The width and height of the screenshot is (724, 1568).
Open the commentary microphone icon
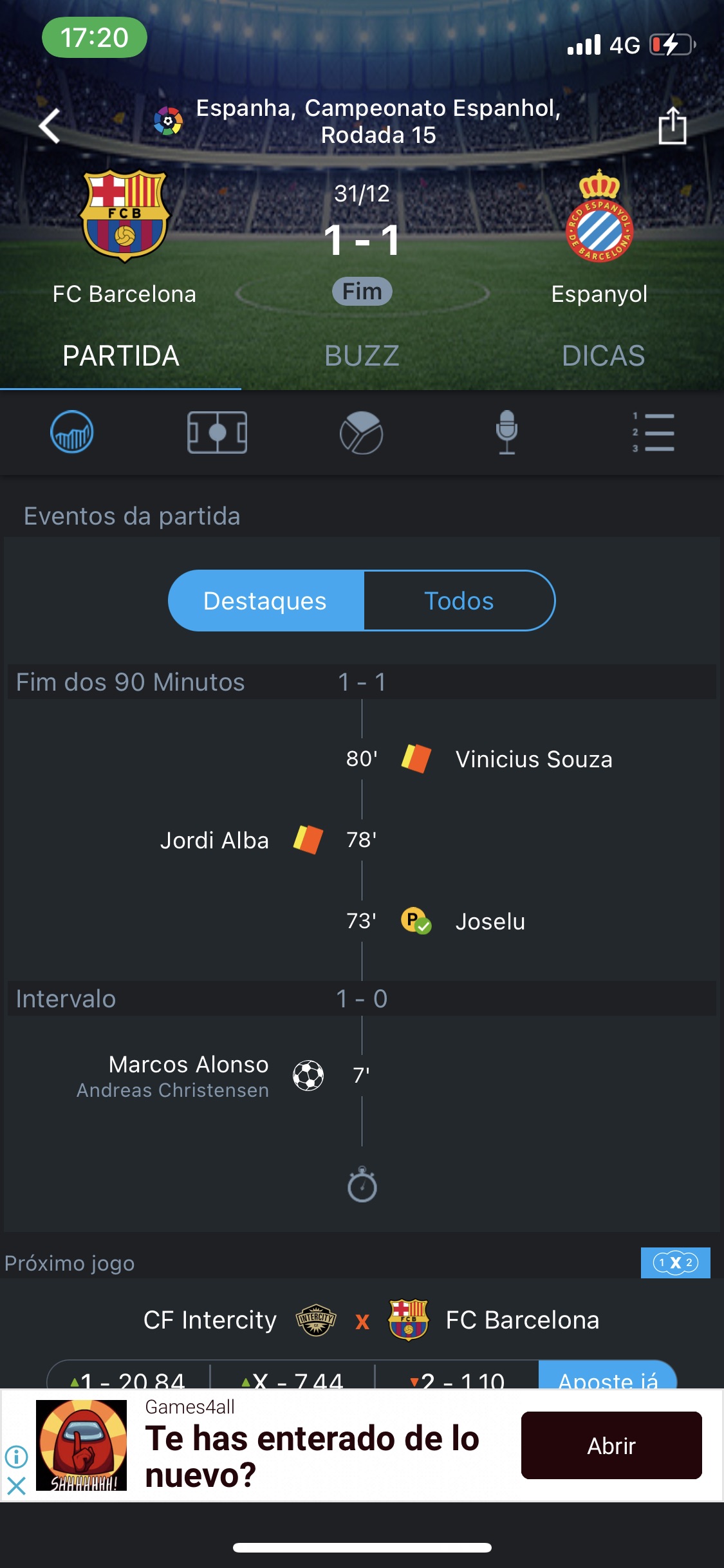click(507, 432)
